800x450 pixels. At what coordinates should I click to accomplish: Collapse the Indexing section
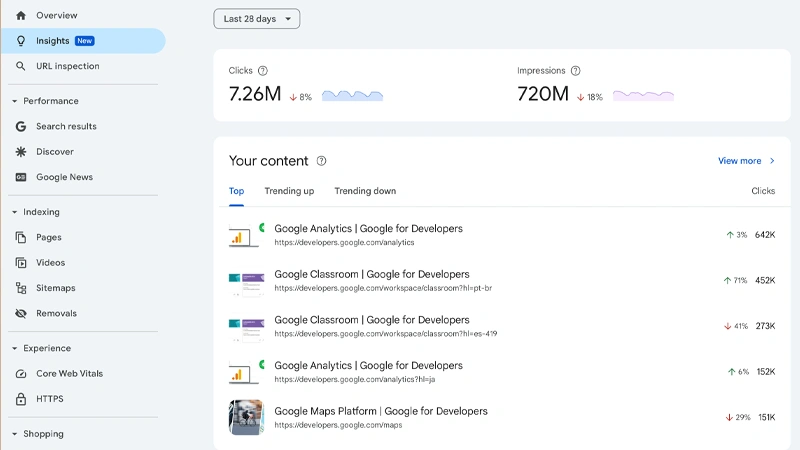pyautogui.click(x=14, y=212)
